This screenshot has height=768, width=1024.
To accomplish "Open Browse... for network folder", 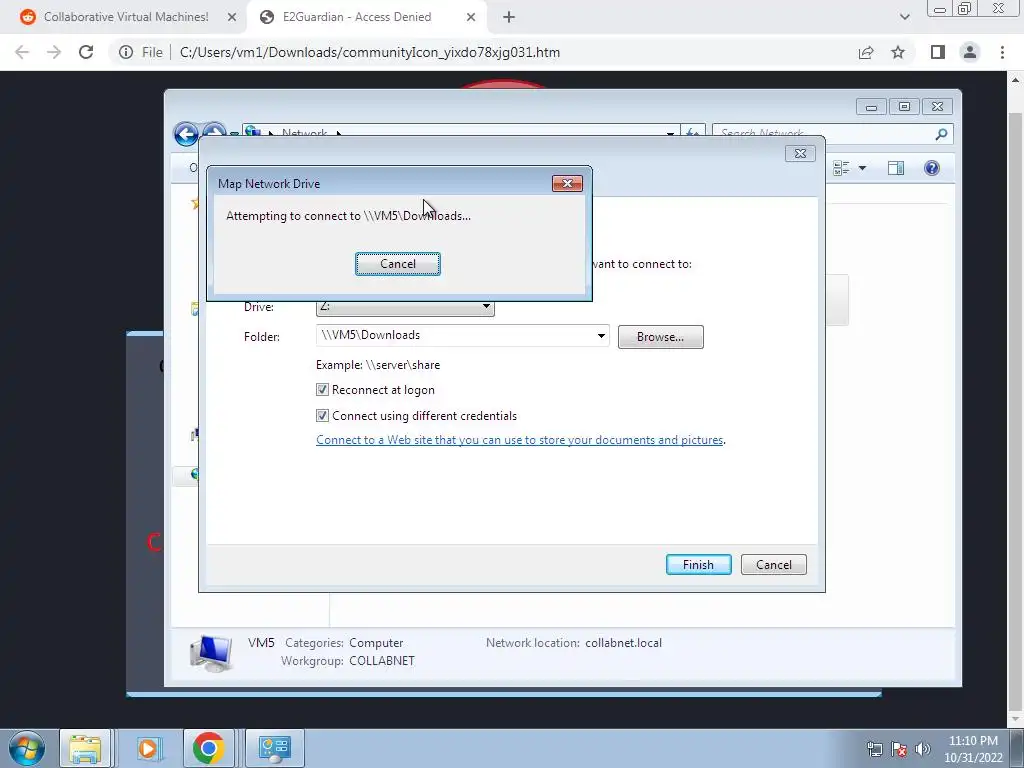I will [660, 337].
